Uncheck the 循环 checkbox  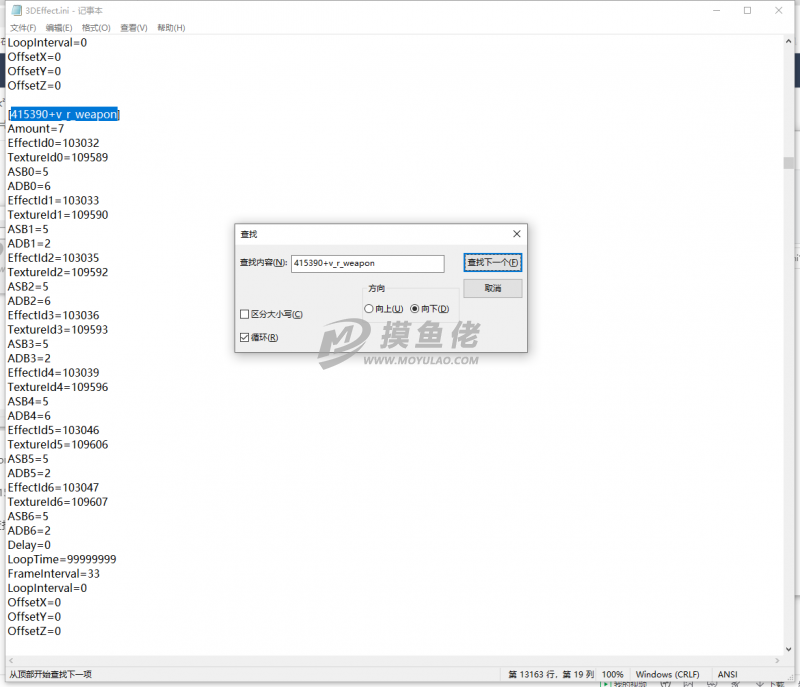point(245,338)
